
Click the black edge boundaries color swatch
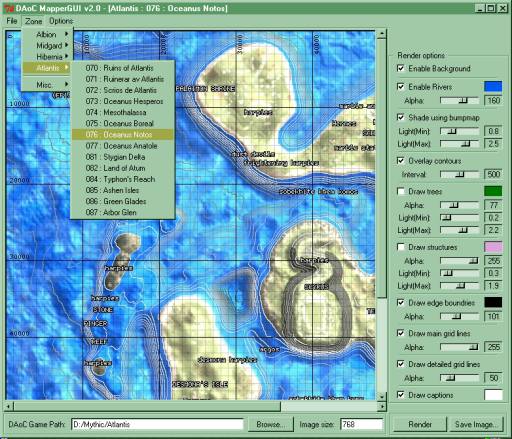coord(493,302)
